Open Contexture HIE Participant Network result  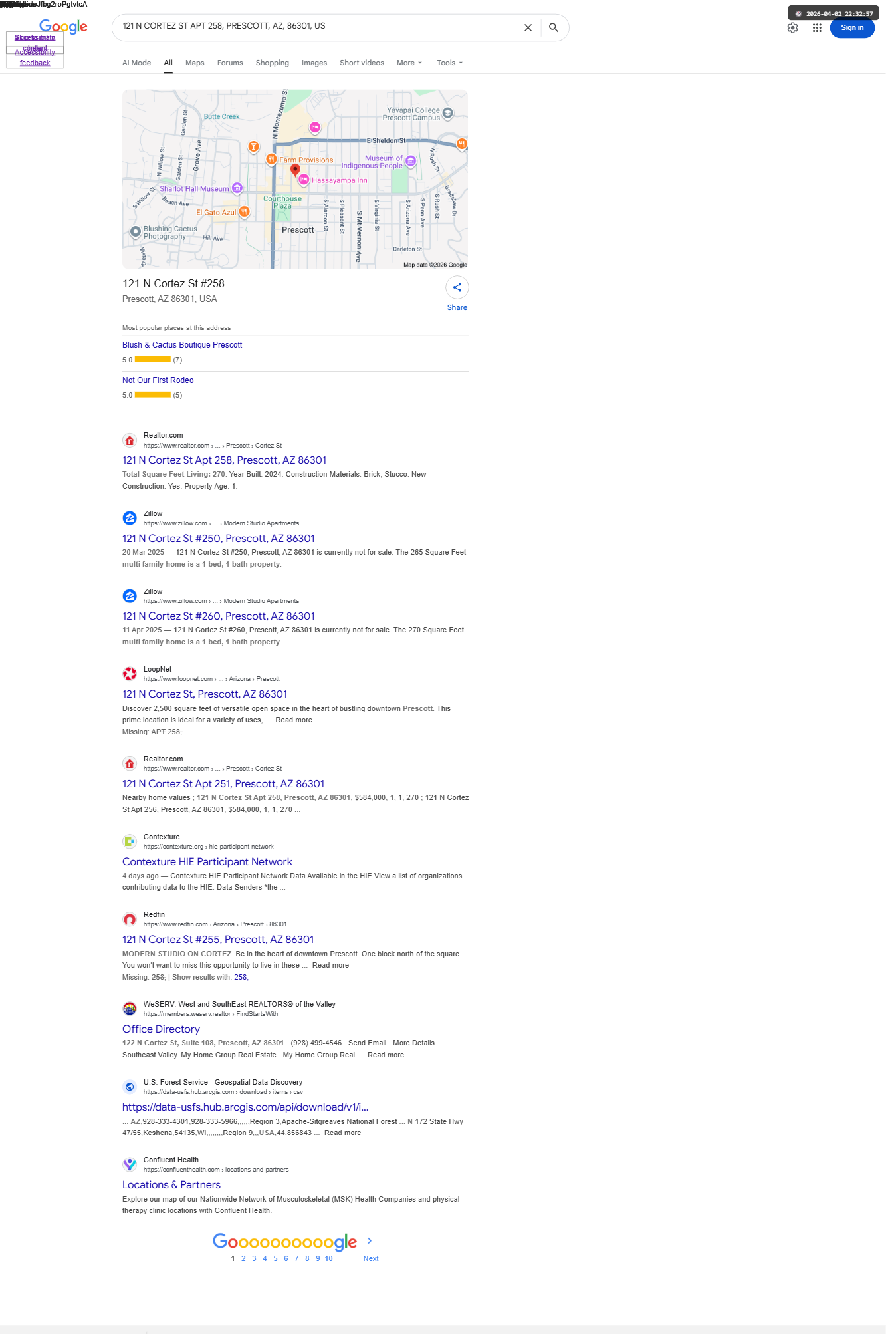[x=207, y=862]
